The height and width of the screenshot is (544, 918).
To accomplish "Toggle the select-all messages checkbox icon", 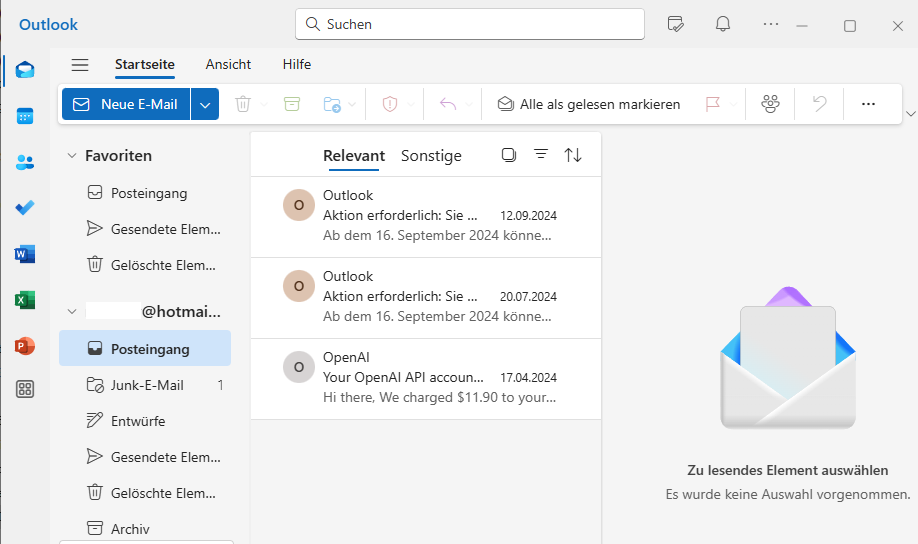I will [x=509, y=155].
